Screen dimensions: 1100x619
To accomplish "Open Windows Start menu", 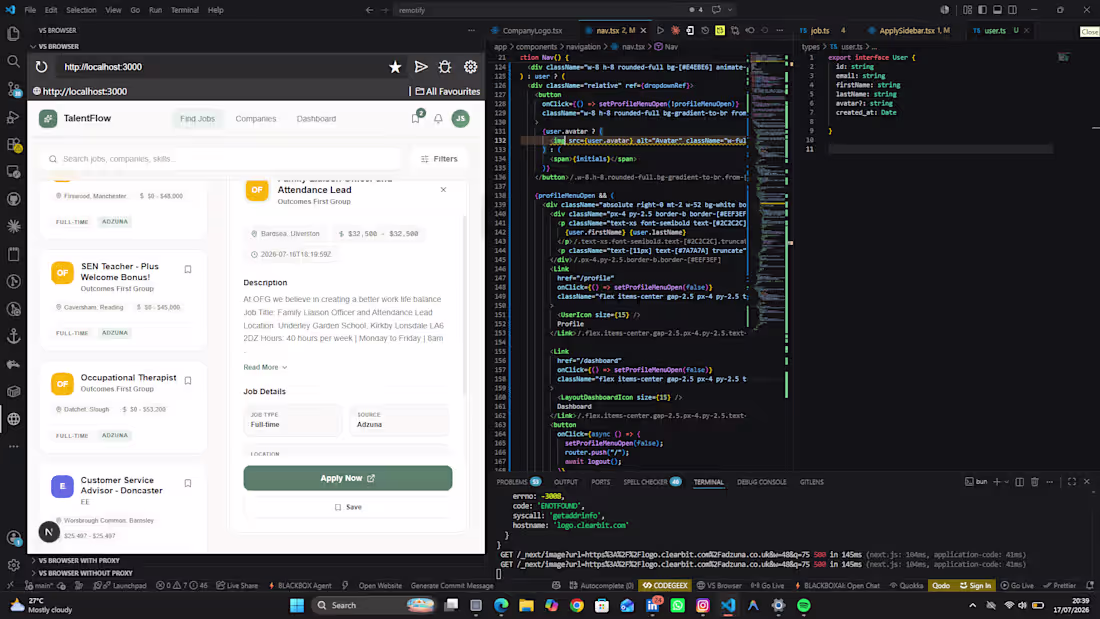I will 297,605.
